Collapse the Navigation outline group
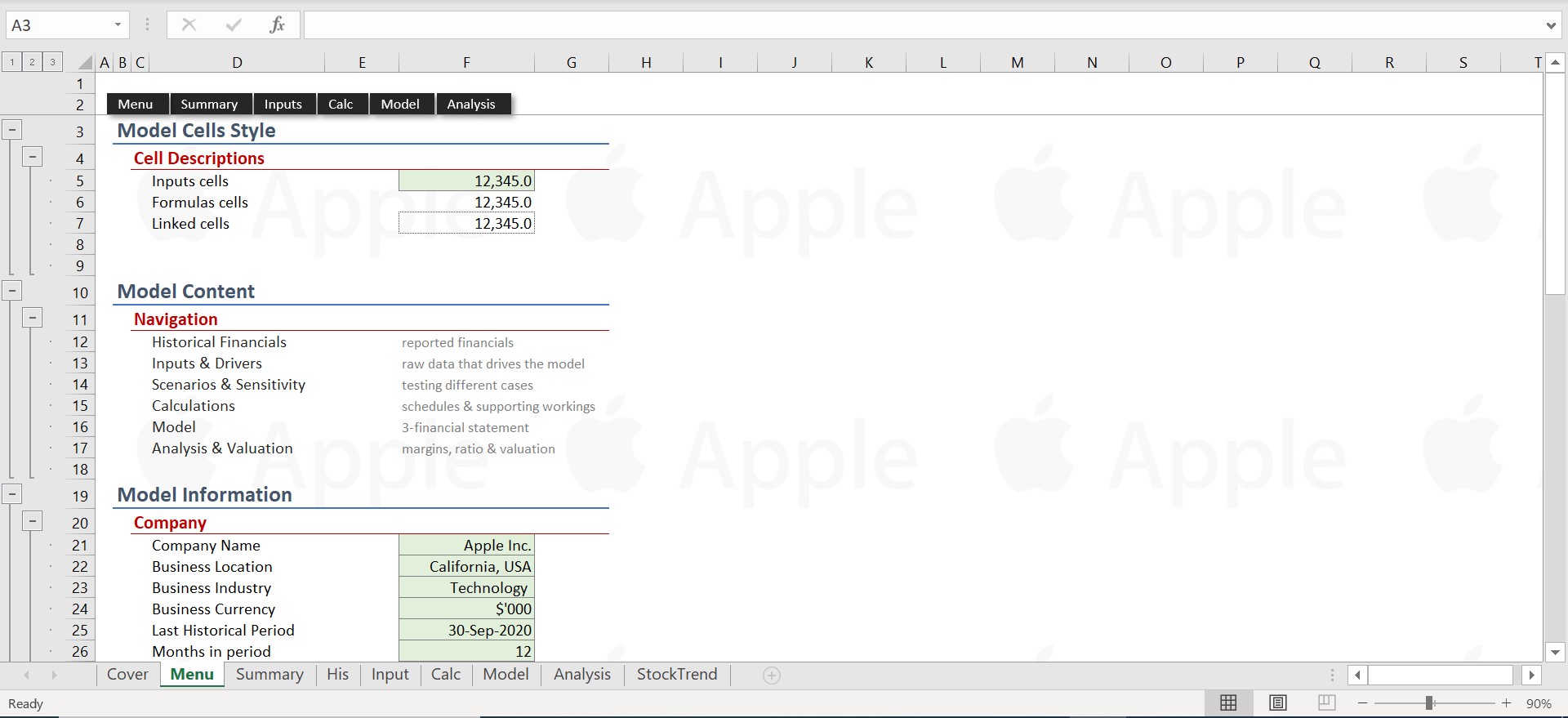Screen dimensions: 1568x718 click(x=32, y=318)
